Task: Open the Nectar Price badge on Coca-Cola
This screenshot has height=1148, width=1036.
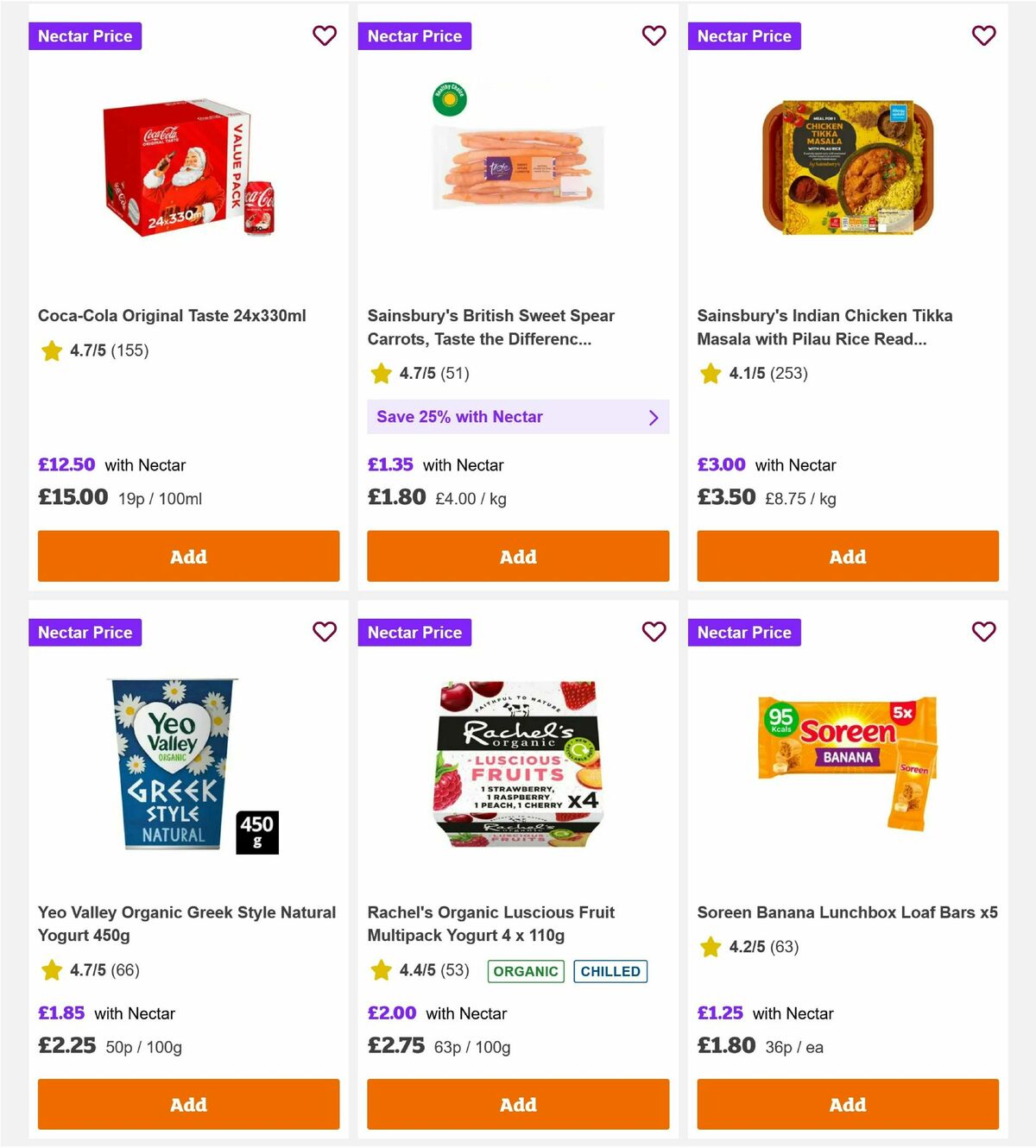Action: click(x=85, y=36)
